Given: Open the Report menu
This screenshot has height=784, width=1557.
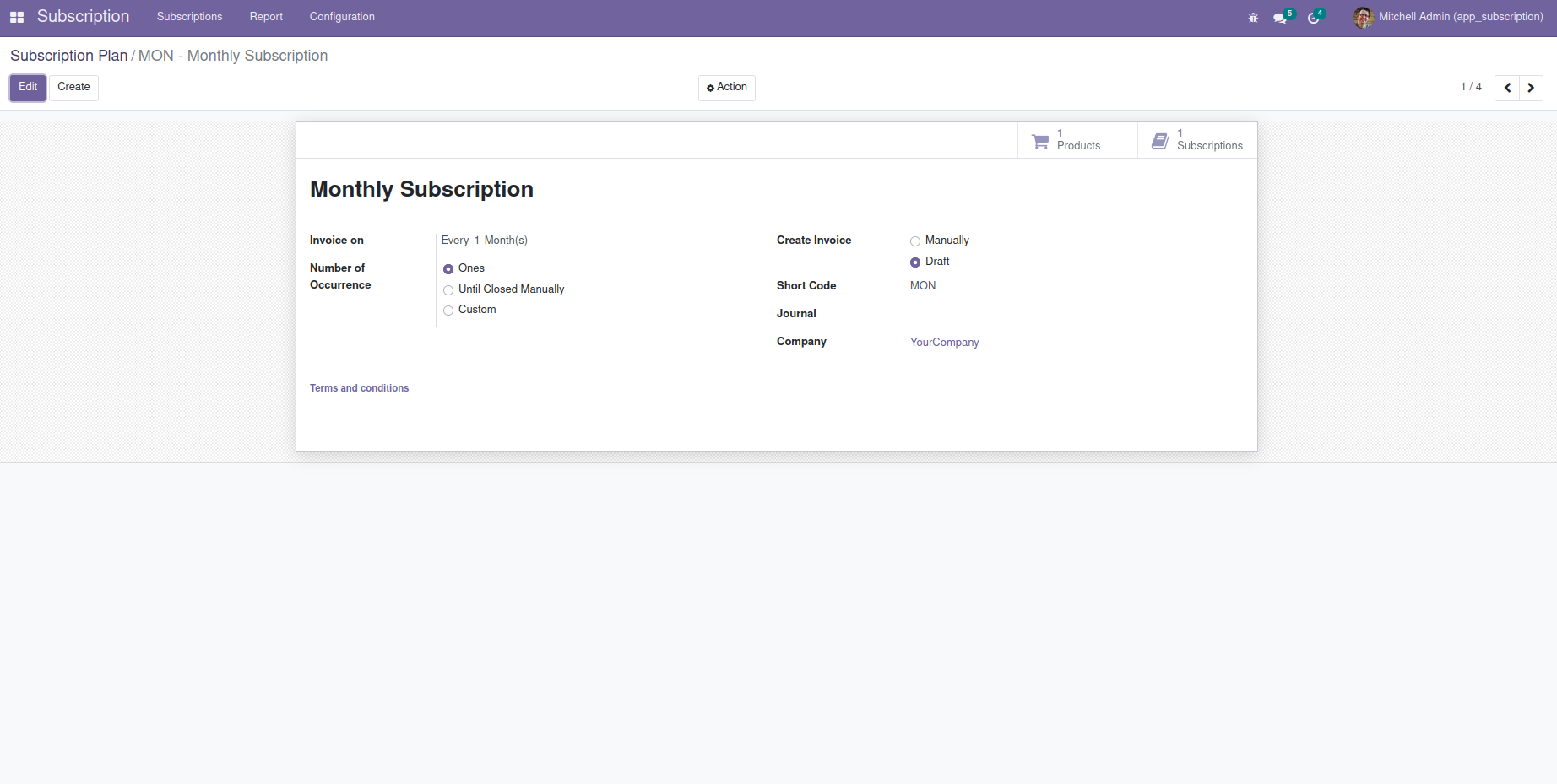Looking at the screenshot, I should (x=266, y=17).
